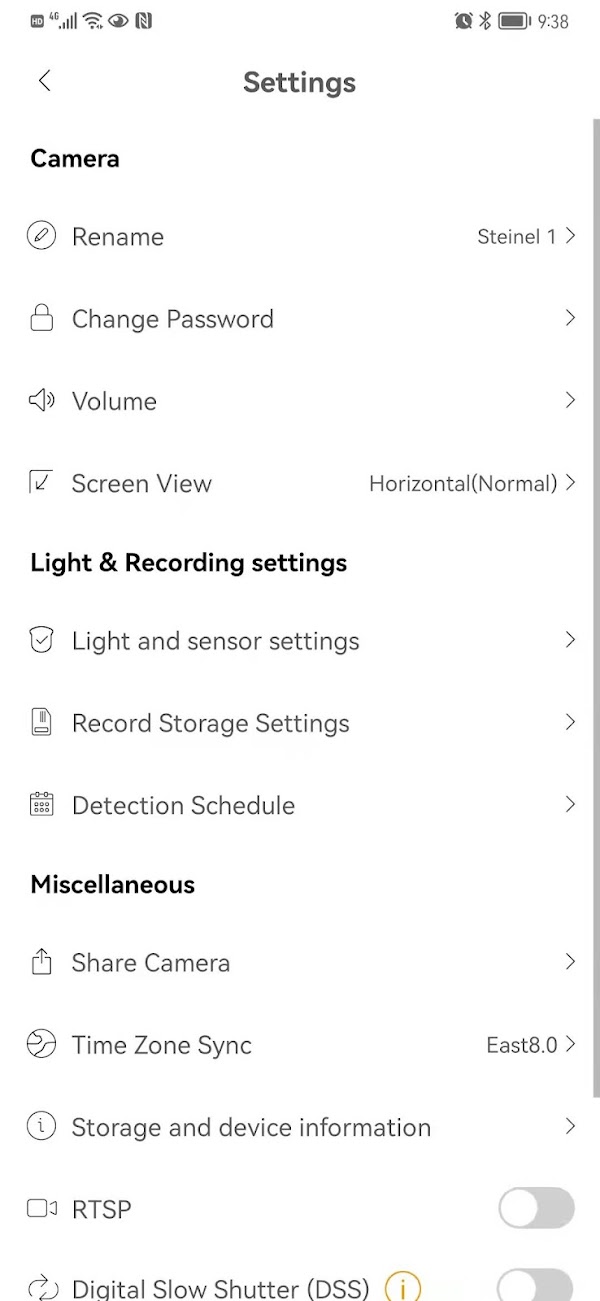Tap the back arrow icon
This screenshot has width=600, height=1301.
tap(44, 82)
